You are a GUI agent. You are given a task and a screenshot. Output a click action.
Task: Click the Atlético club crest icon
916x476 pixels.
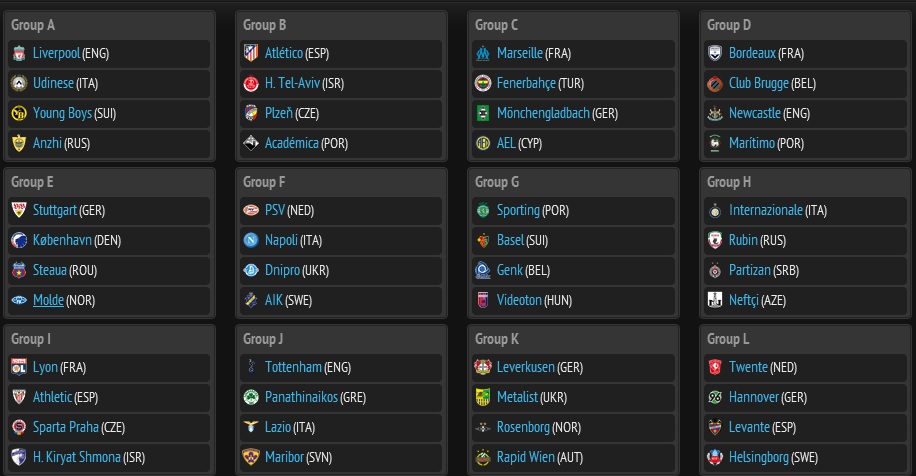251,54
